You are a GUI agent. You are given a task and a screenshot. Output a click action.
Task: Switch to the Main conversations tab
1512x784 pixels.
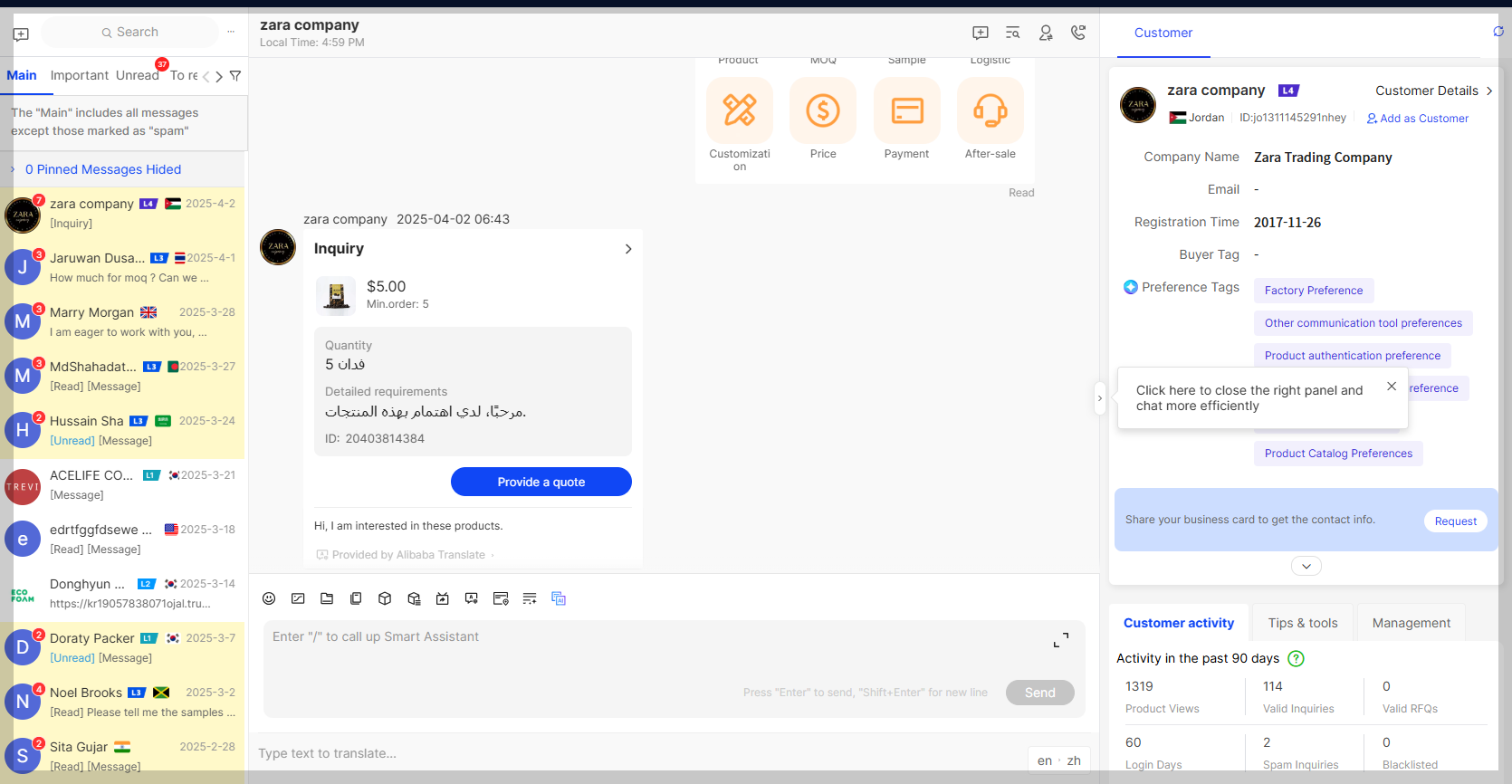coord(22,75)
